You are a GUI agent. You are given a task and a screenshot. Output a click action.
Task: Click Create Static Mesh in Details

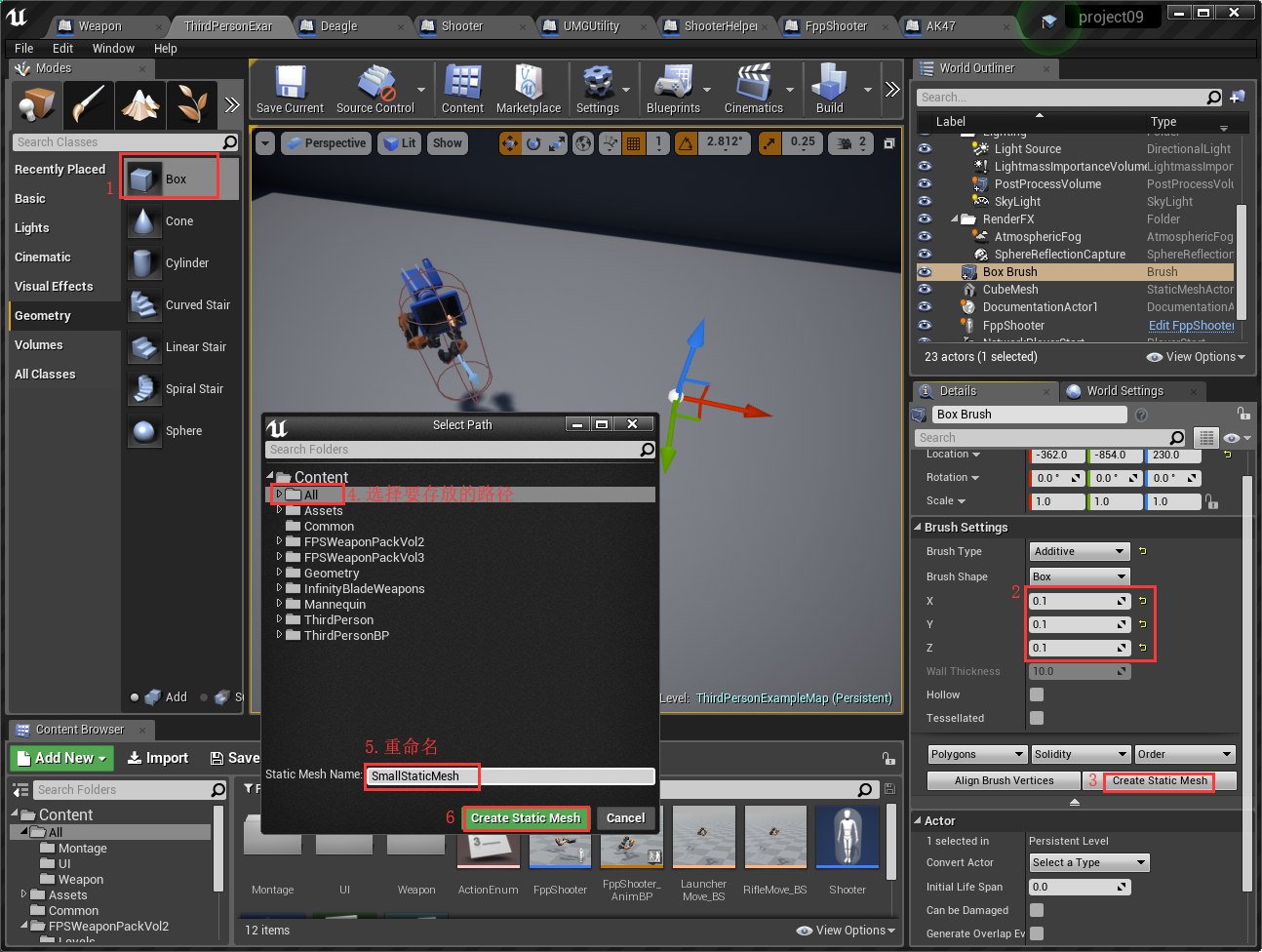(1160, 780)
